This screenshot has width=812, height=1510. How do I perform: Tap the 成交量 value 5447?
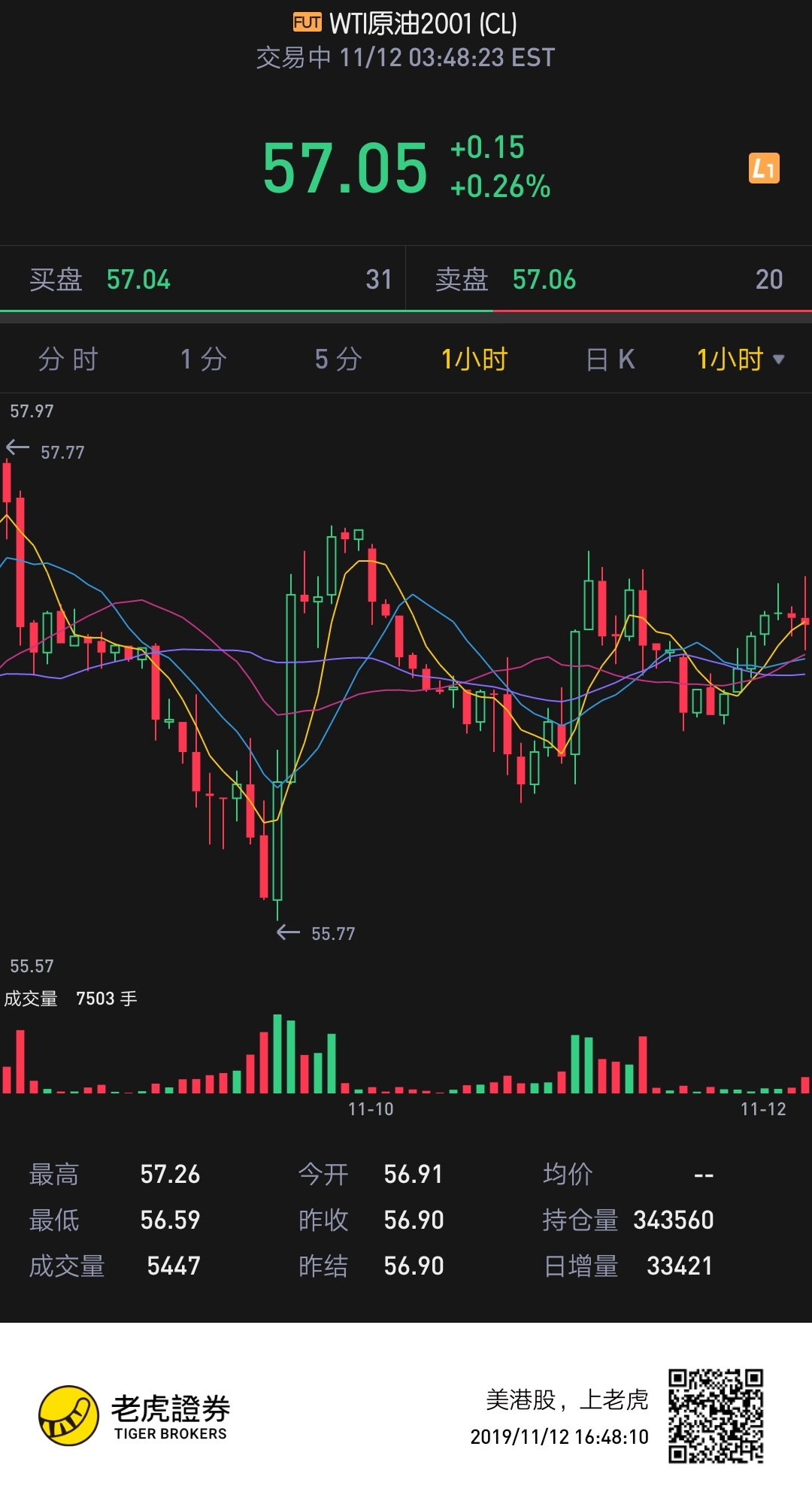[174, 1266]
